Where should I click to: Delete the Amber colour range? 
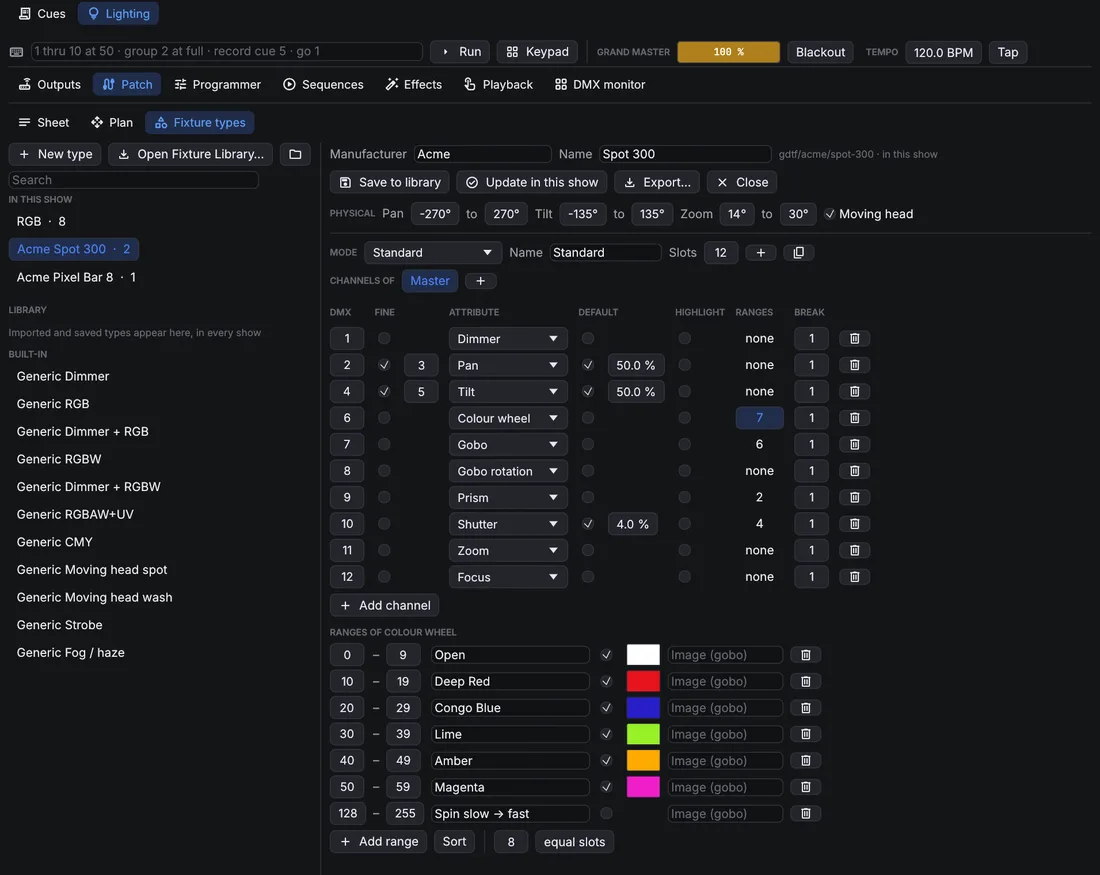point(805,761)
